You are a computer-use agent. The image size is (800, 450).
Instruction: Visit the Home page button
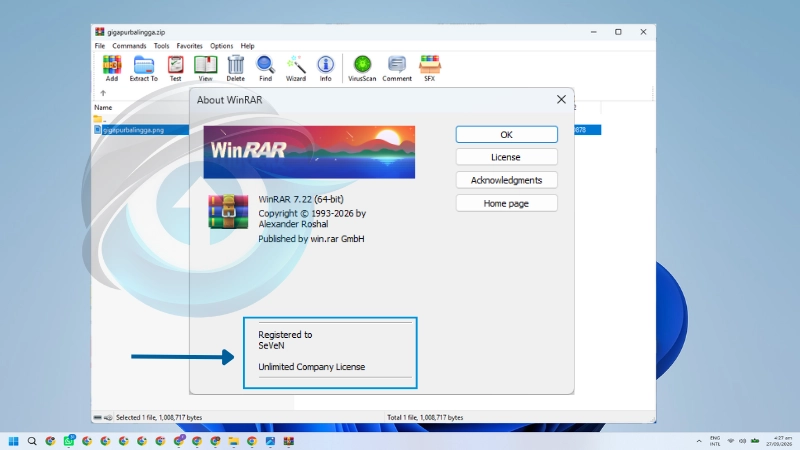click(x=507, y=204)
